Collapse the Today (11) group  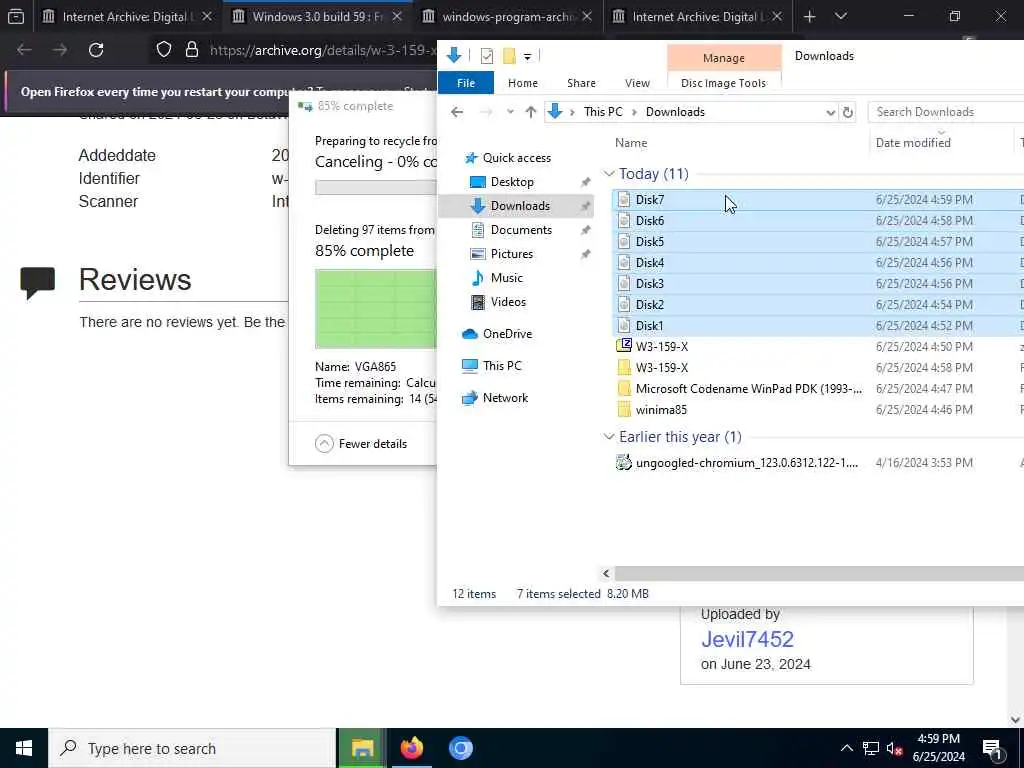[609, 174]
